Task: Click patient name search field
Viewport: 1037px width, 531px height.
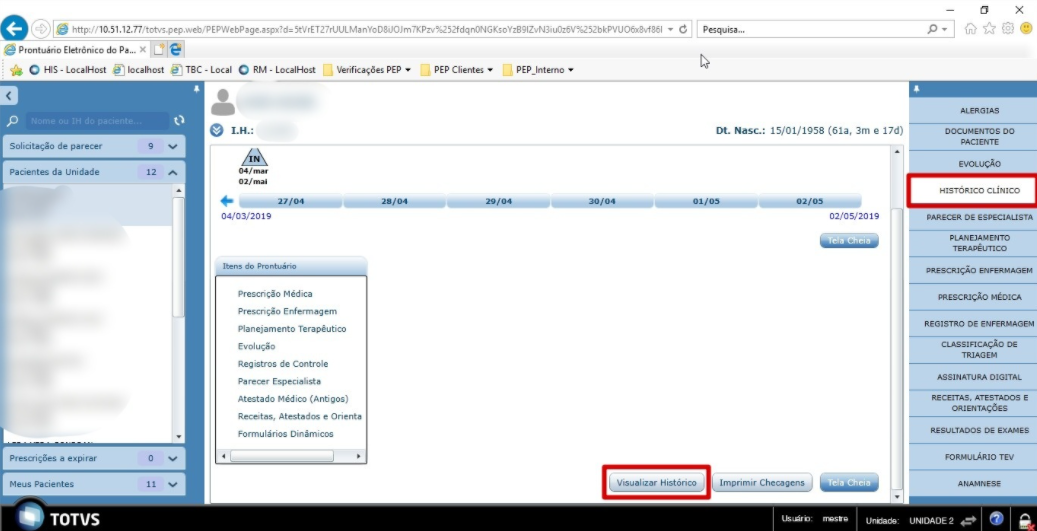Action: click(97, 121)
